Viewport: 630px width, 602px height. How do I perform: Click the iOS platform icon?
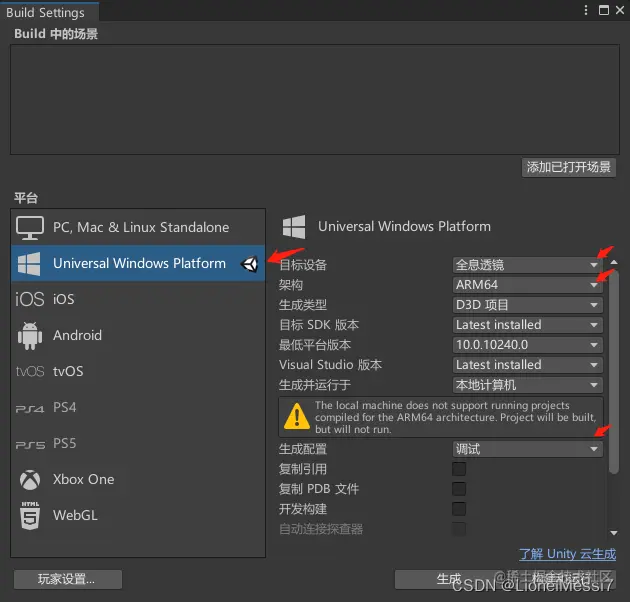(29, 299)
